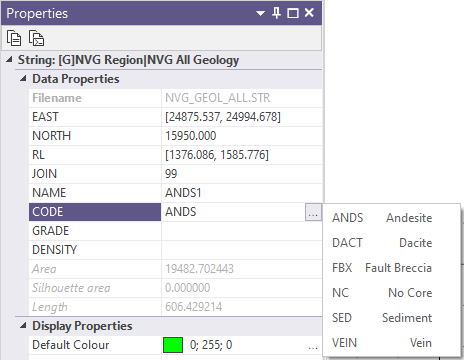Collapse the Data Properties group
Viewport: 464px width, 360px height.
[23, 79]
